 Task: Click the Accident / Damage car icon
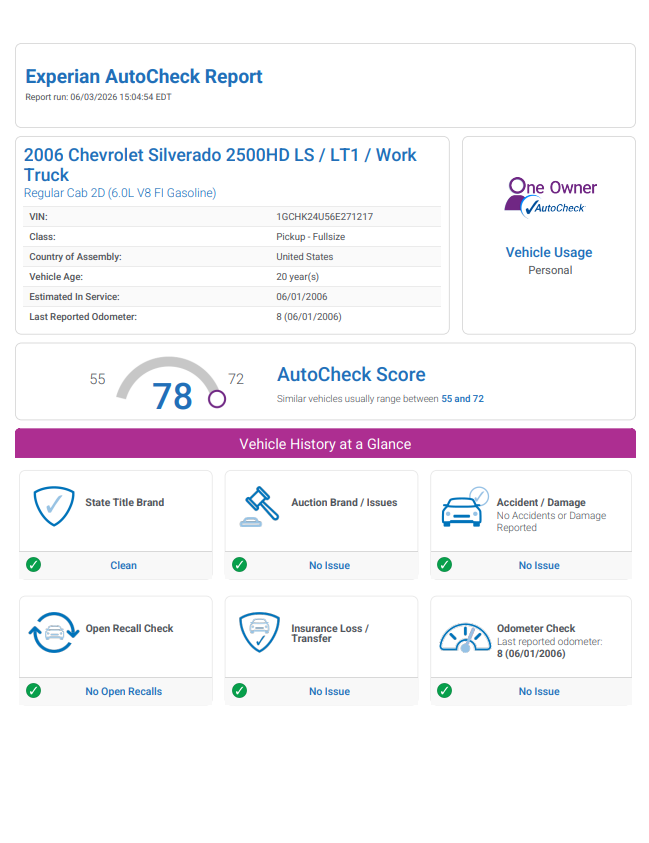466,507
